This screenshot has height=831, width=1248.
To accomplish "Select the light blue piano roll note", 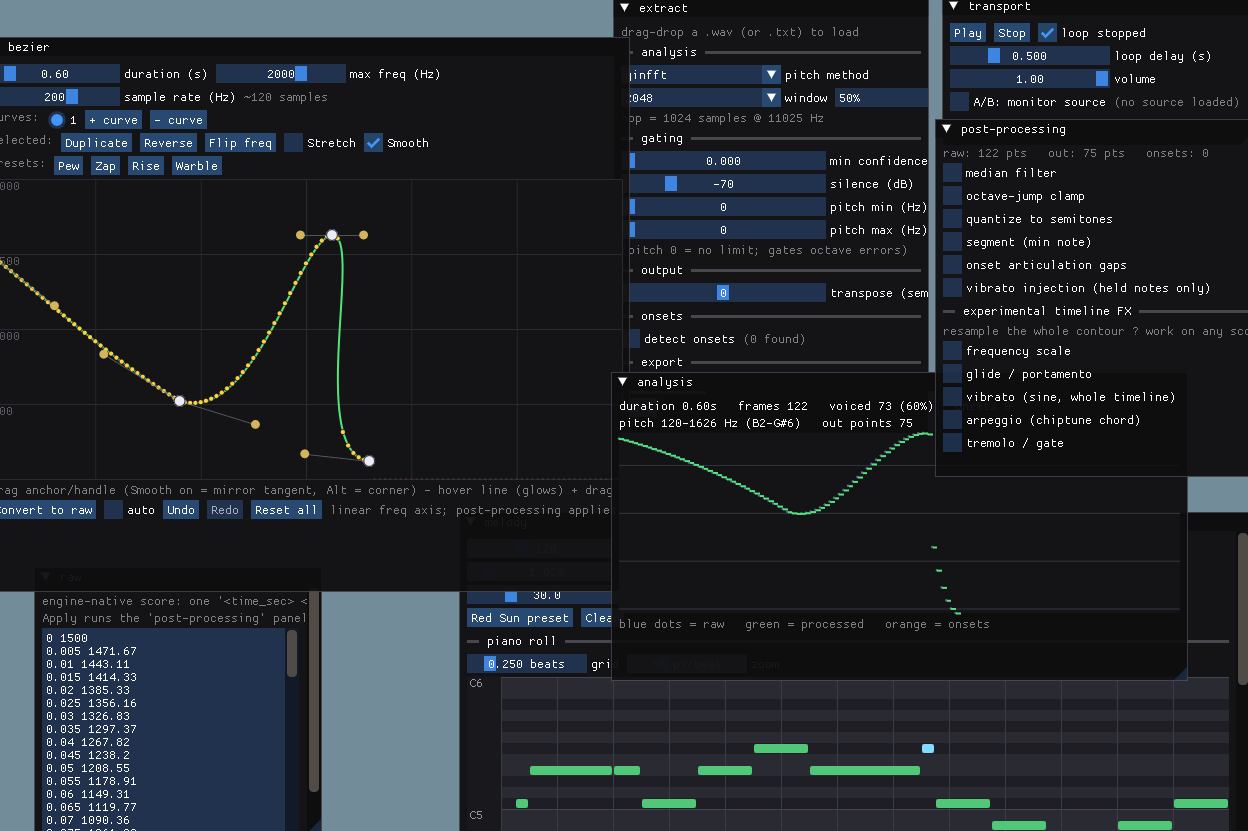I will [928, 748].
